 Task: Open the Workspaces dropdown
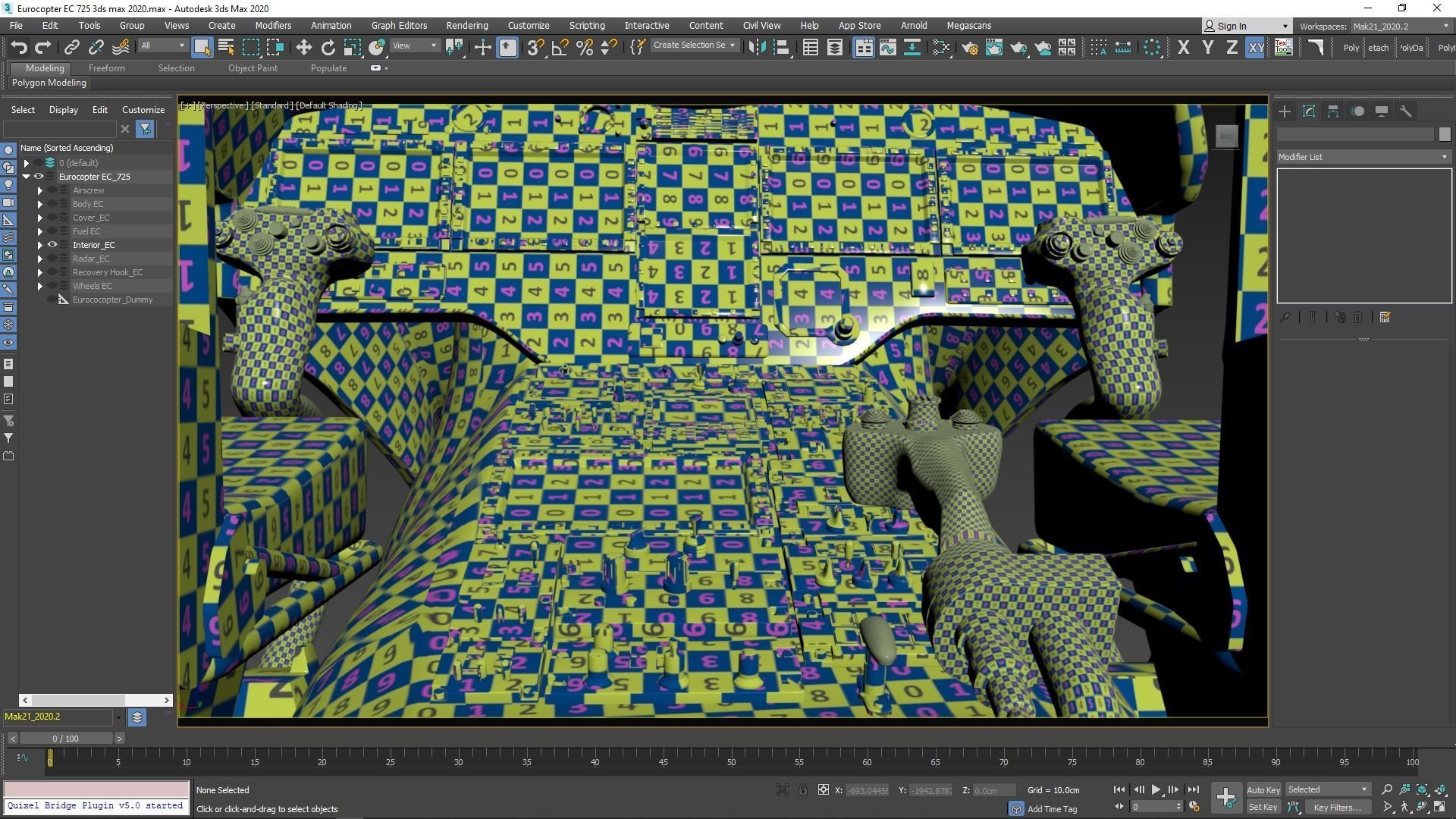point(1399,27)
